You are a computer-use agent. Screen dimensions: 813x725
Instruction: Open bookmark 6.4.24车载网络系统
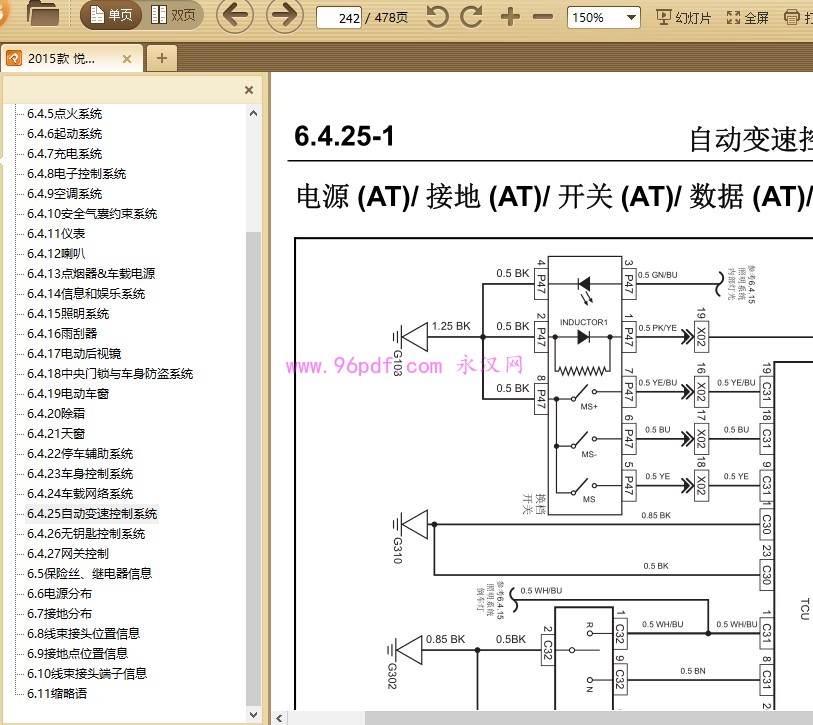point(80,494)
